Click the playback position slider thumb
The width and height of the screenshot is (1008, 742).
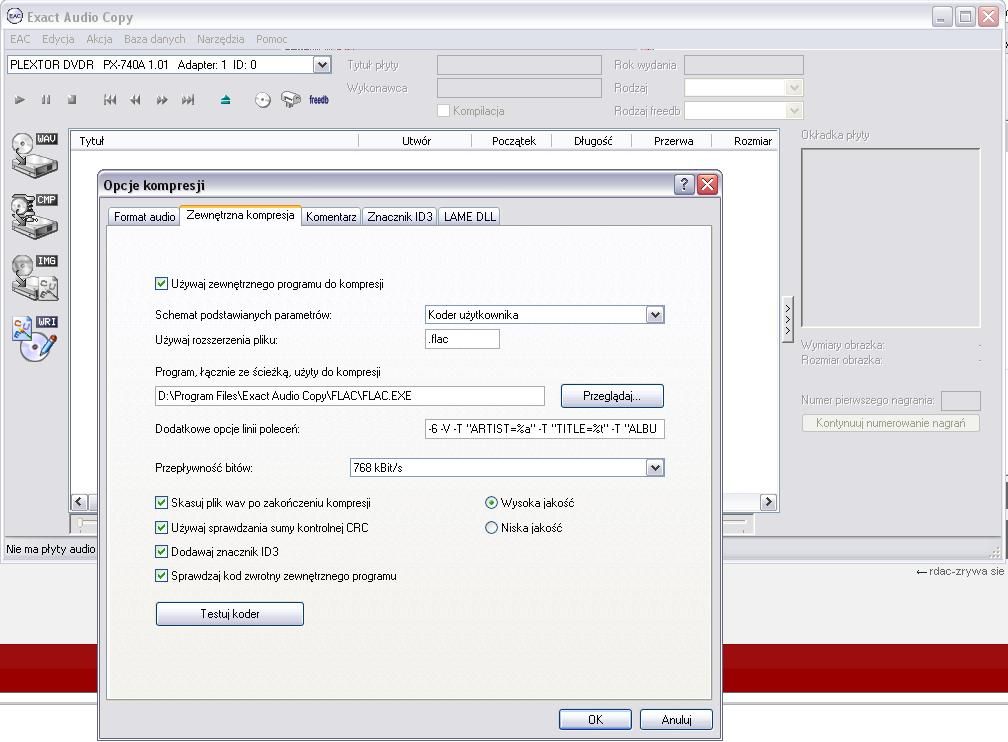click(81, 524)
